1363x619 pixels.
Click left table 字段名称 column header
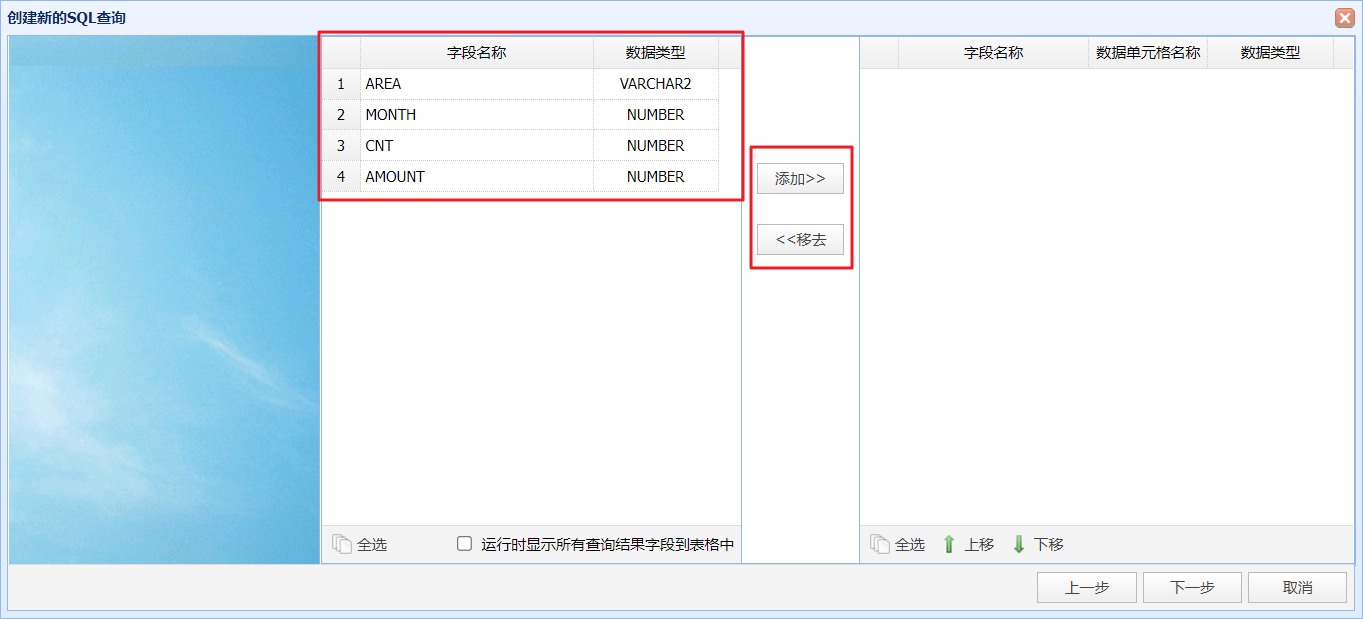pyautogui.click(x=477, y=53)
